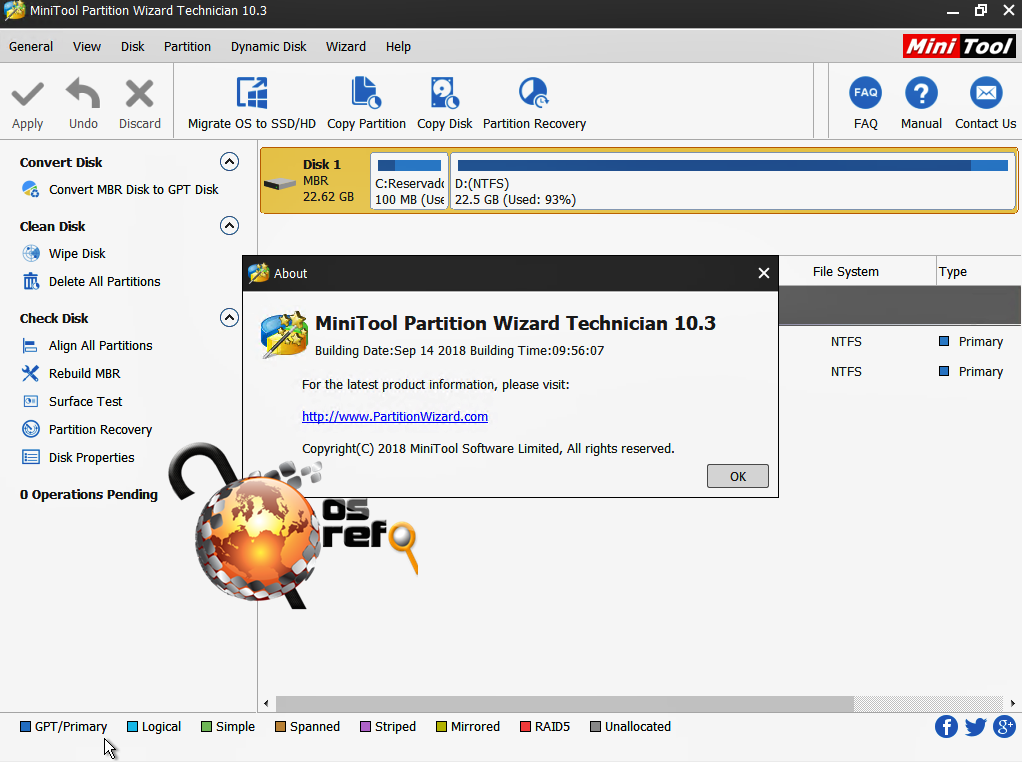1022x762 pixels.
Task: Click the Undo arrow icon
Action: click(83, 93)
